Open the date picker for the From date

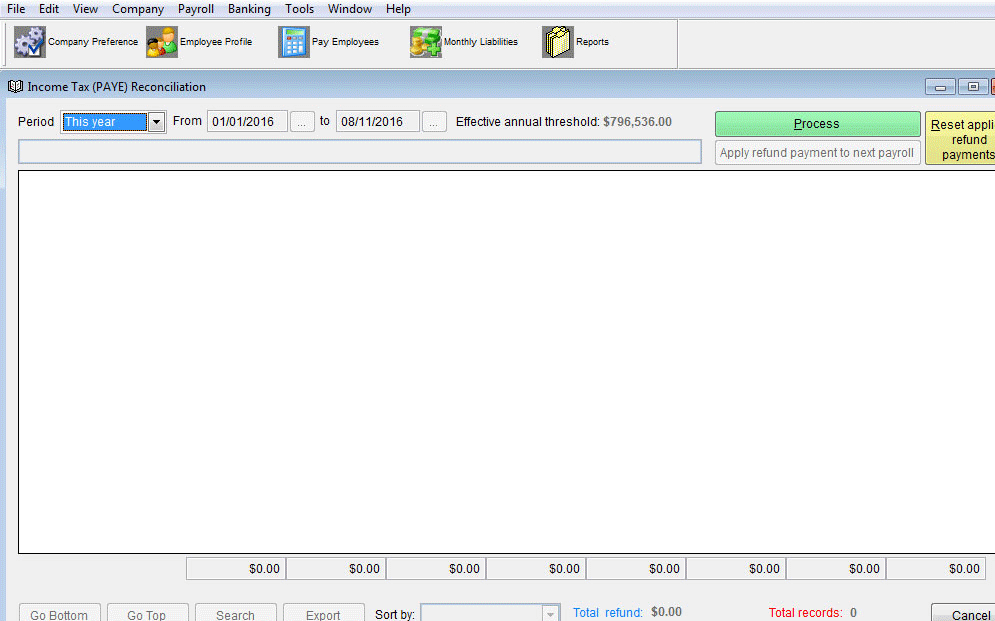[x=301, y=121]
